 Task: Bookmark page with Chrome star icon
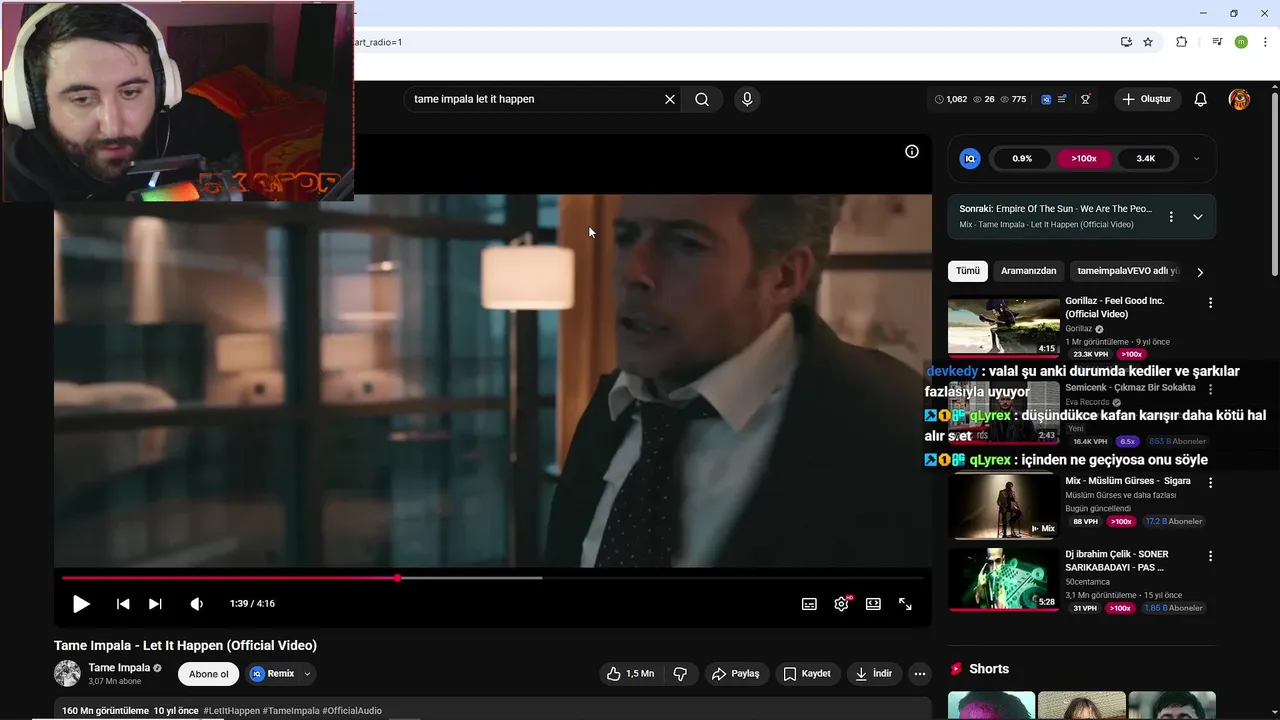click(1148, 42)
